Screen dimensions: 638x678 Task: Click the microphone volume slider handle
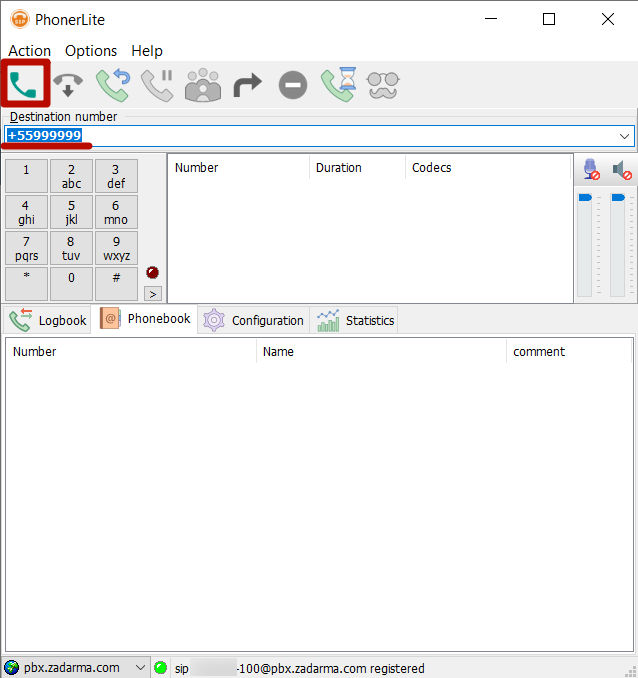pyautogui.click(x=585, y=198)
